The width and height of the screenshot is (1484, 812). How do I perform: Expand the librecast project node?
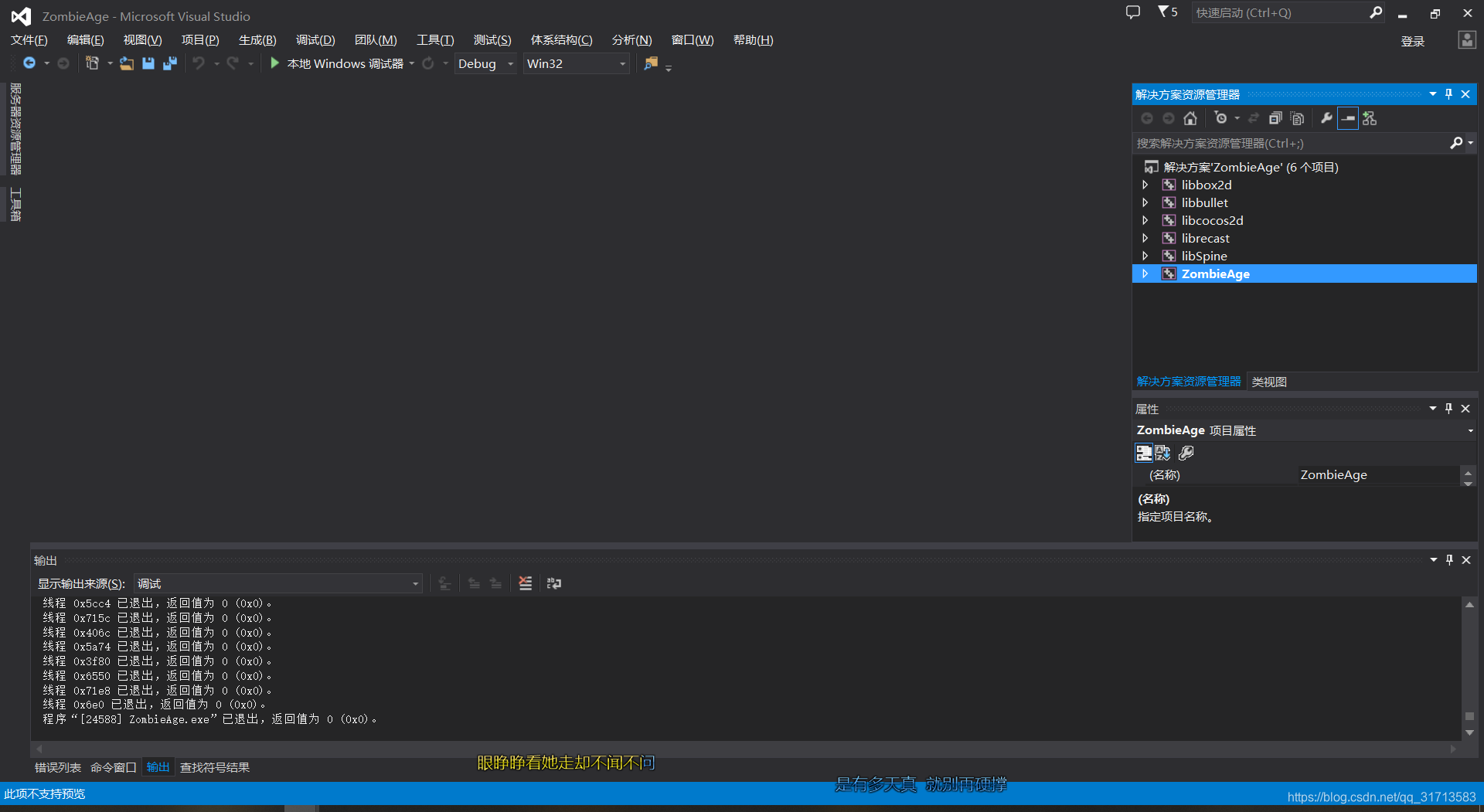(1145, 238)
